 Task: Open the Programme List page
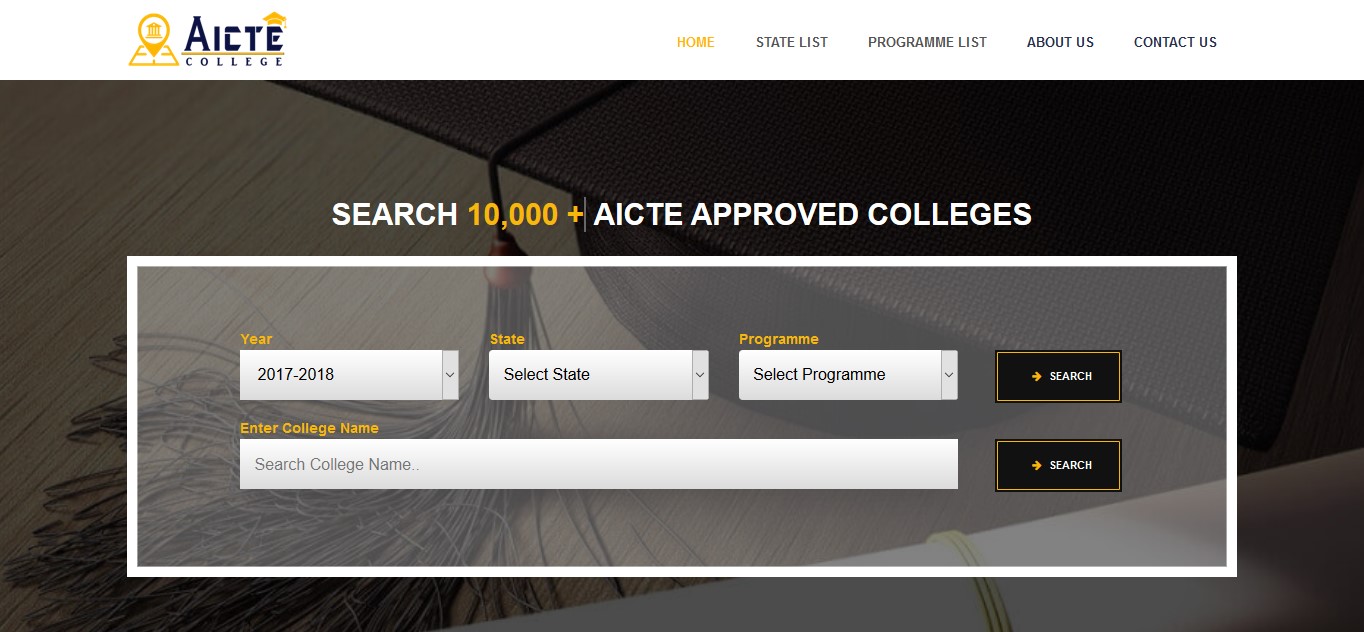(927, 42)
